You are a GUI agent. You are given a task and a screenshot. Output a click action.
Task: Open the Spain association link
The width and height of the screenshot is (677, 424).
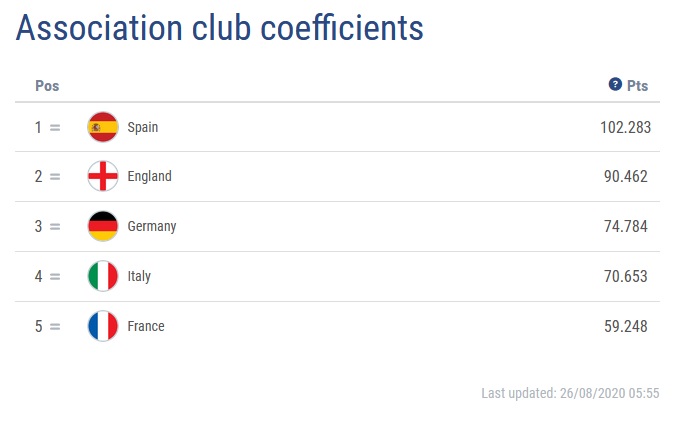[x=143, y=127]
